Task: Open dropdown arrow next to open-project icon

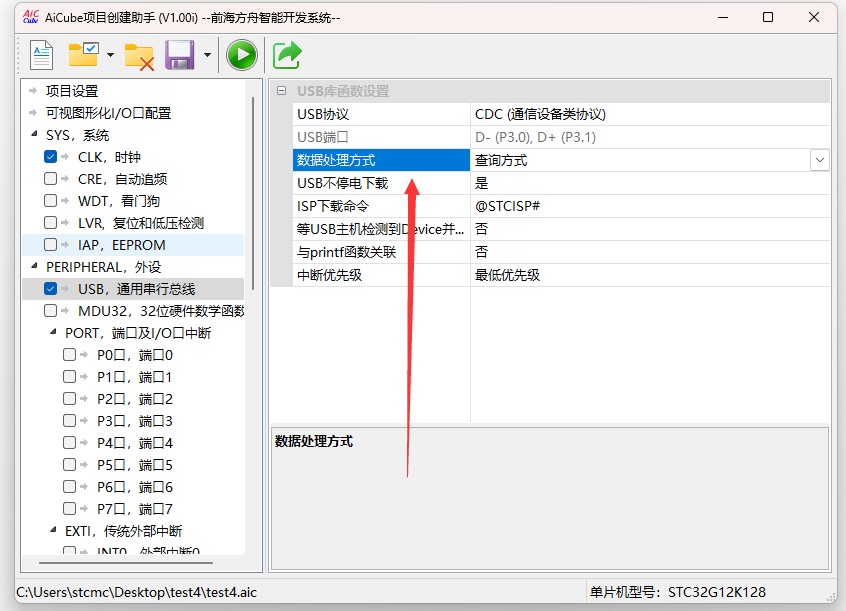Action: (111, 55)
